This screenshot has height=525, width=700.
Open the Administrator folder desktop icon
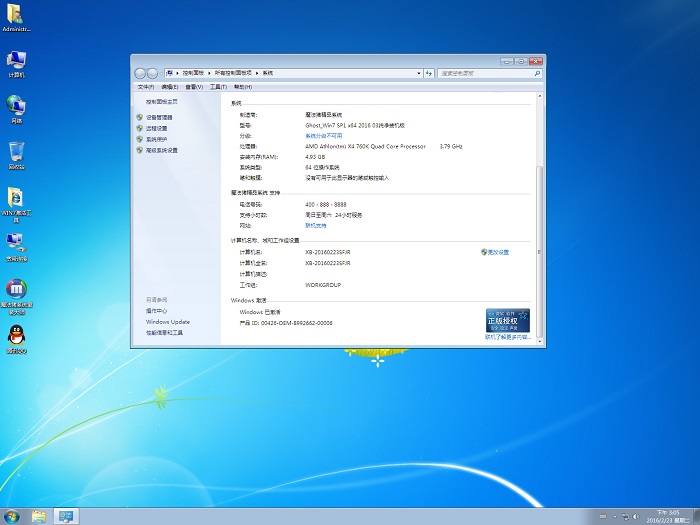(16, 15)
